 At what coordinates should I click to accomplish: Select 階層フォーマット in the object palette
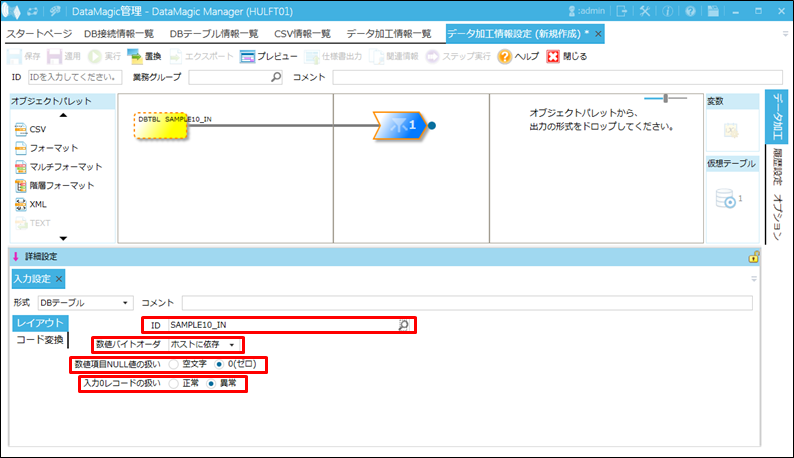(x=55, y=185)
